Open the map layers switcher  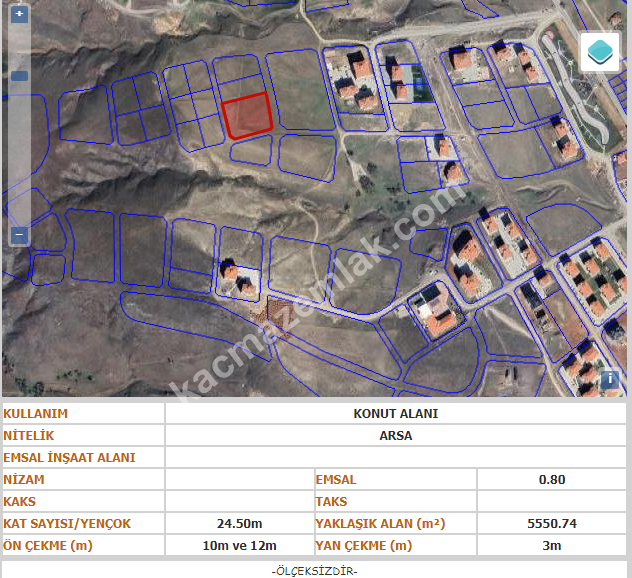pos(600,52)
